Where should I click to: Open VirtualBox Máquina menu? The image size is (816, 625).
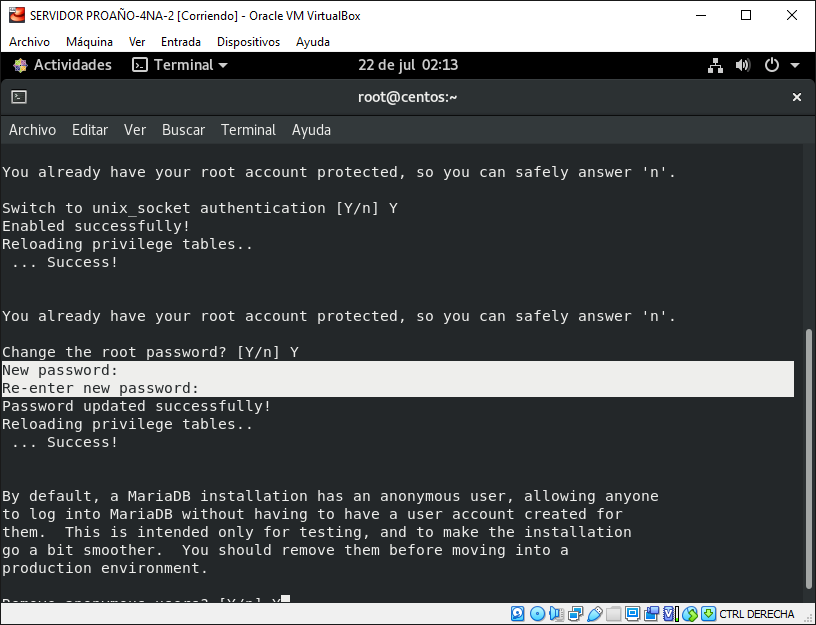point(89,42)
